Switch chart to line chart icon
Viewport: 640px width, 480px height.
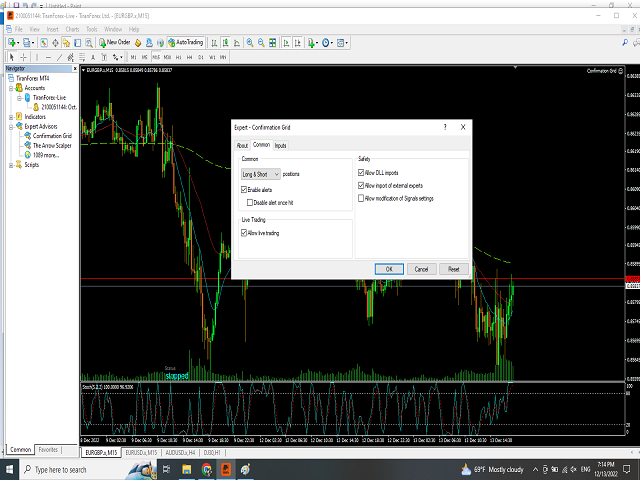[x=237, y=42]
